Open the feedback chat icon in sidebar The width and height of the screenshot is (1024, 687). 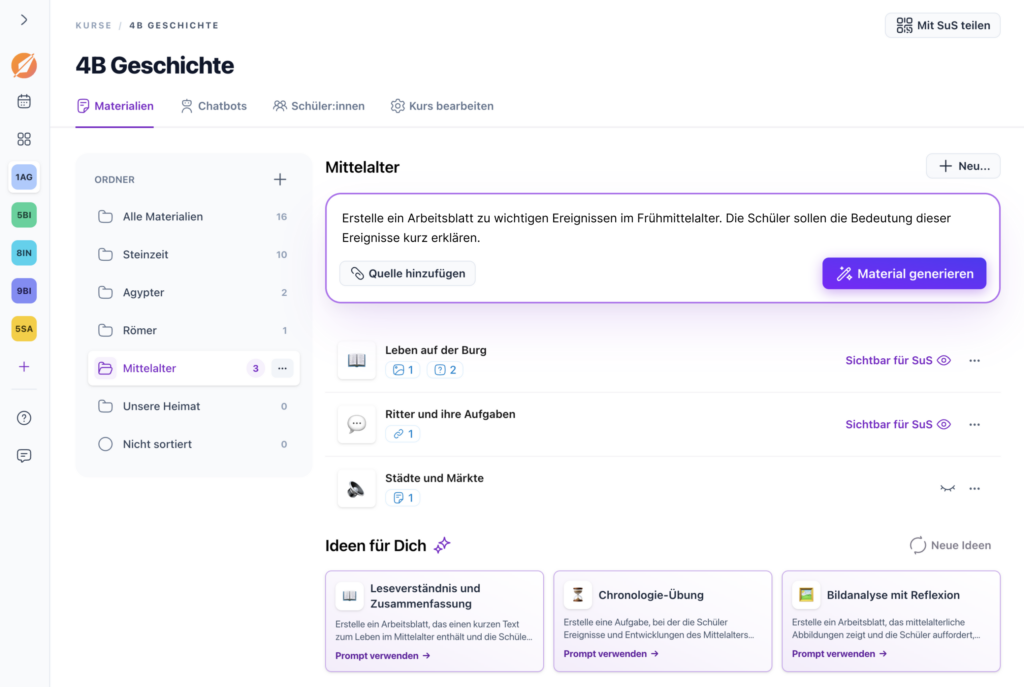click(24, 456)
